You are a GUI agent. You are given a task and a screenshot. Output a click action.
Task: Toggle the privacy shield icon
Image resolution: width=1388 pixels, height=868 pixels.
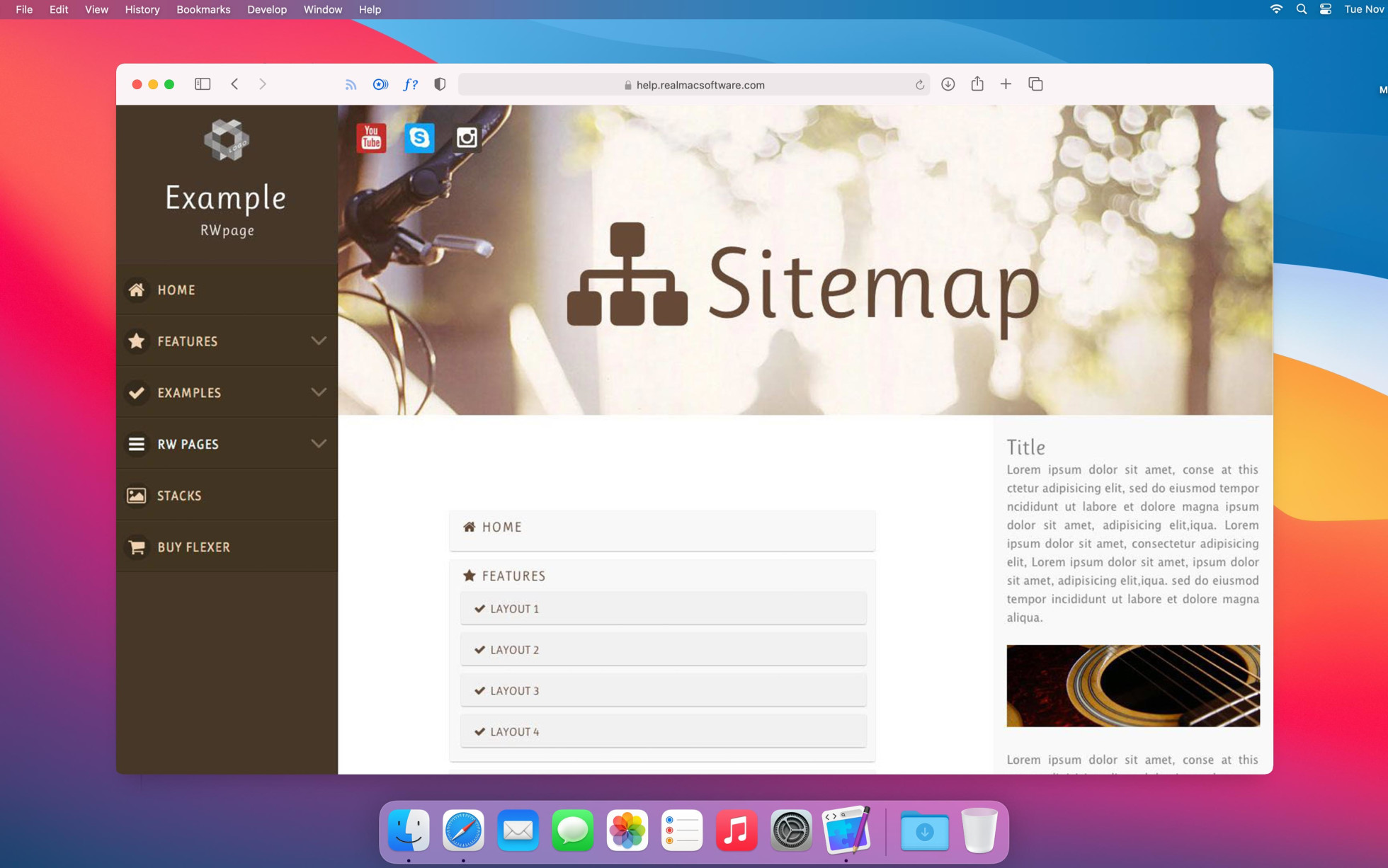coord(439,84)
